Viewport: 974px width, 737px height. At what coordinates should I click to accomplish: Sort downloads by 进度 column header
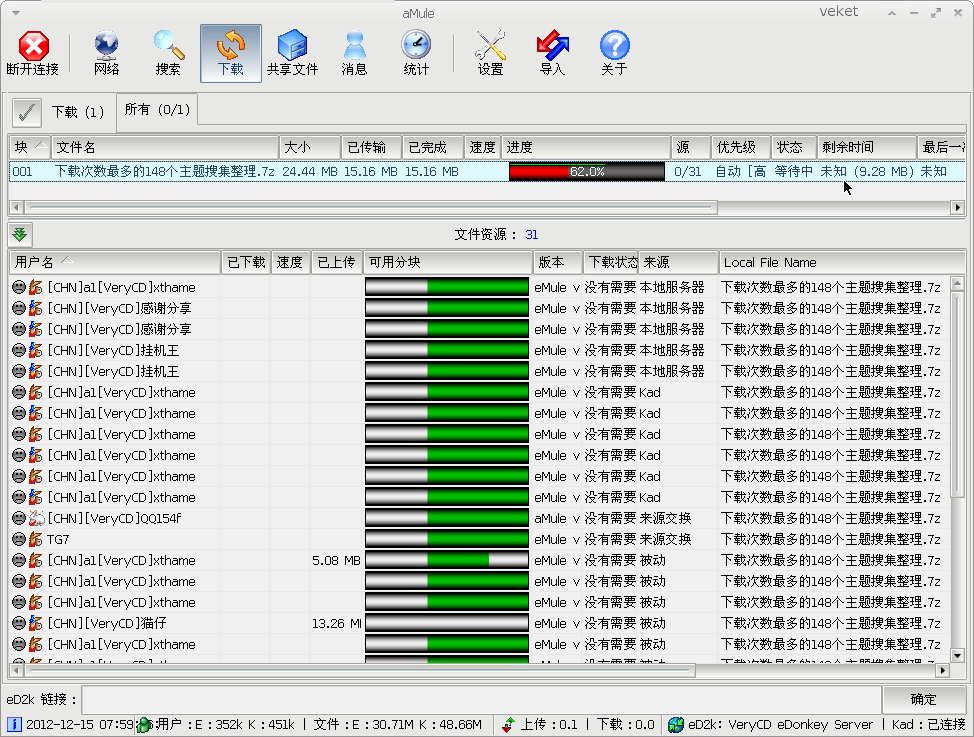coord(586,147)
